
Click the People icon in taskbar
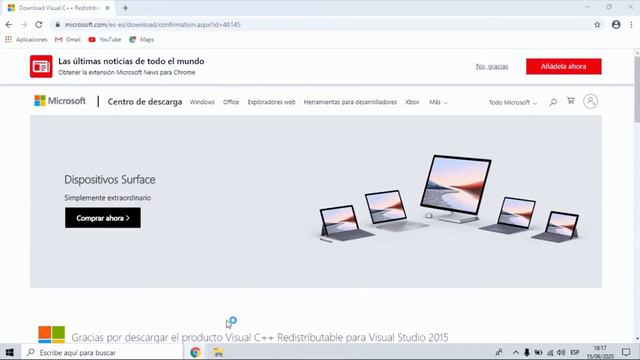click(499, 353)
